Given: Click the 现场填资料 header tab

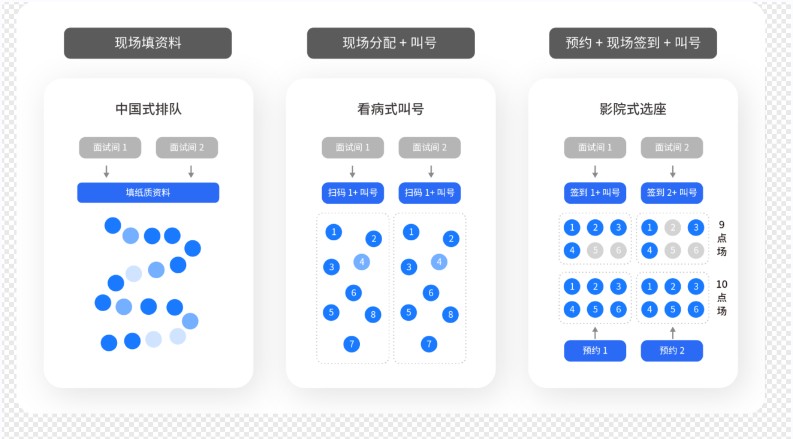Looking at the screenshot, I should click(x=148, y=43).
